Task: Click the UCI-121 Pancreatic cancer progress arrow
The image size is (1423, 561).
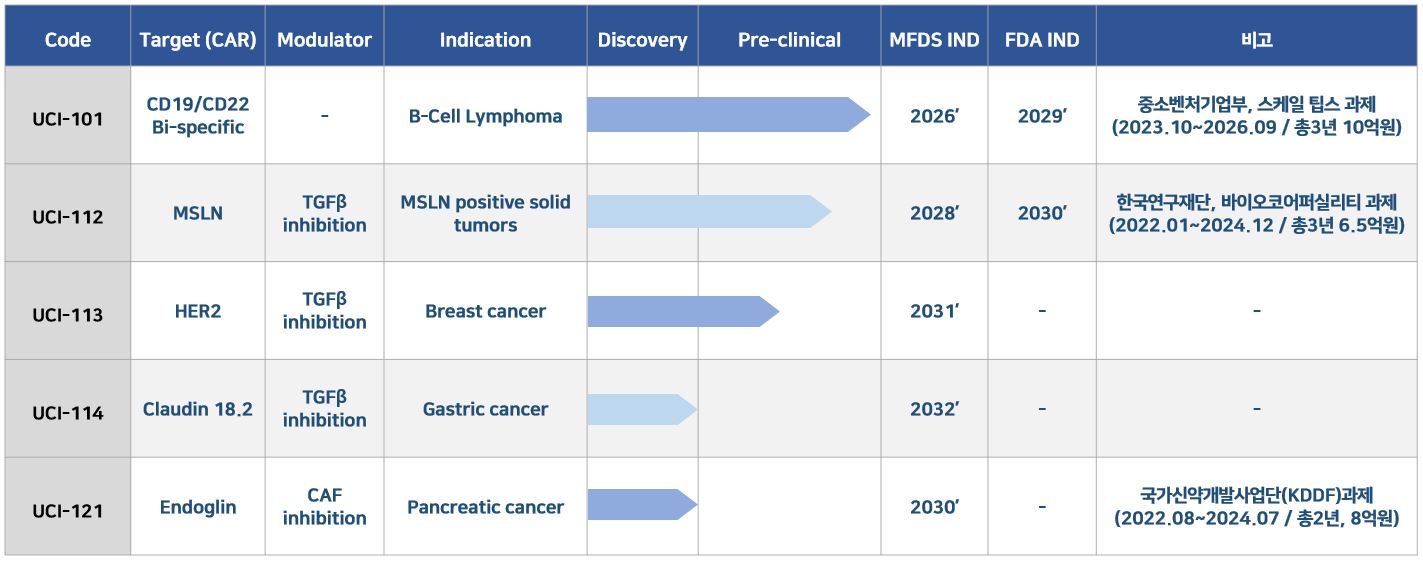Action: coord(642,505)
